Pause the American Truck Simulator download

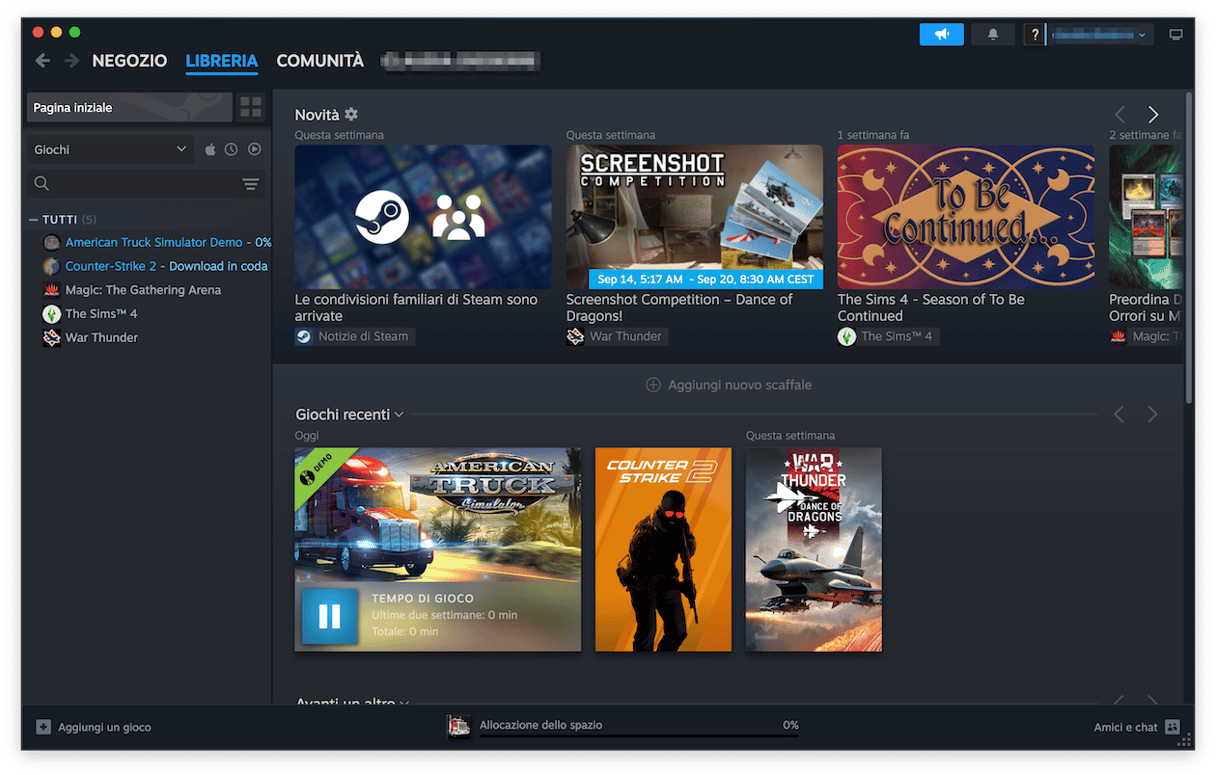pyautogui.click(x=329, y=616)
